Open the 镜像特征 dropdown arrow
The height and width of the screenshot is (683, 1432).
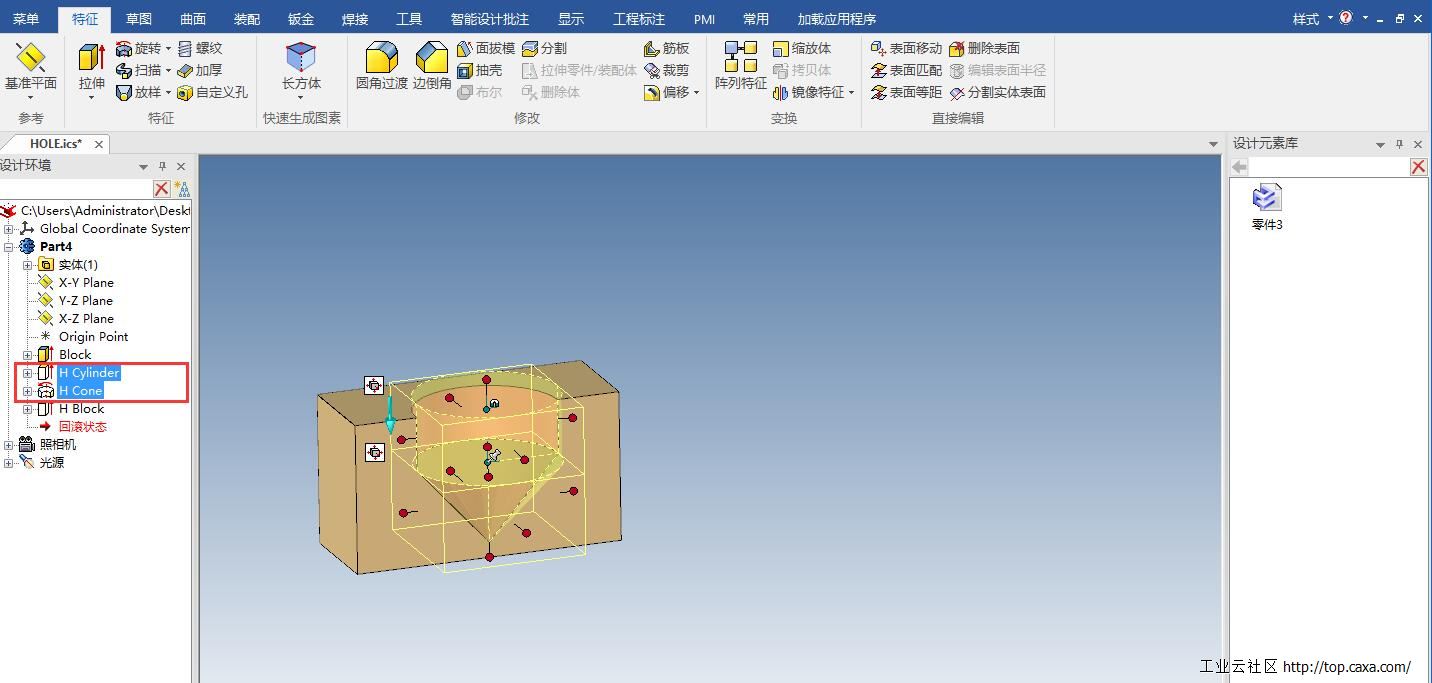coord(851,92)
